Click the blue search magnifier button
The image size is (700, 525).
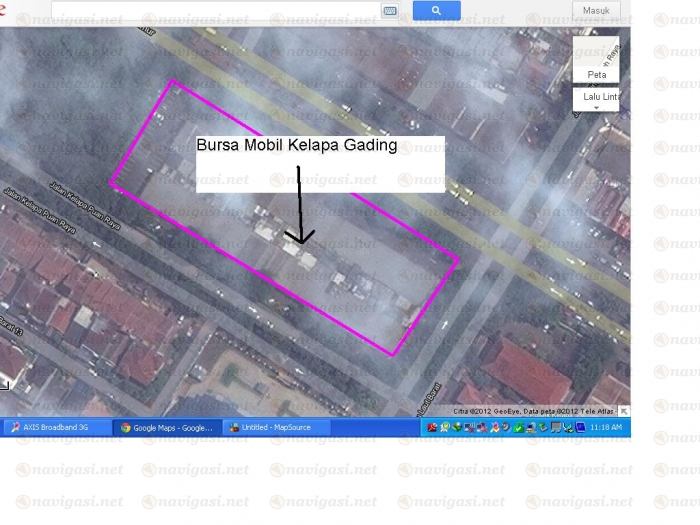(436, 11)
